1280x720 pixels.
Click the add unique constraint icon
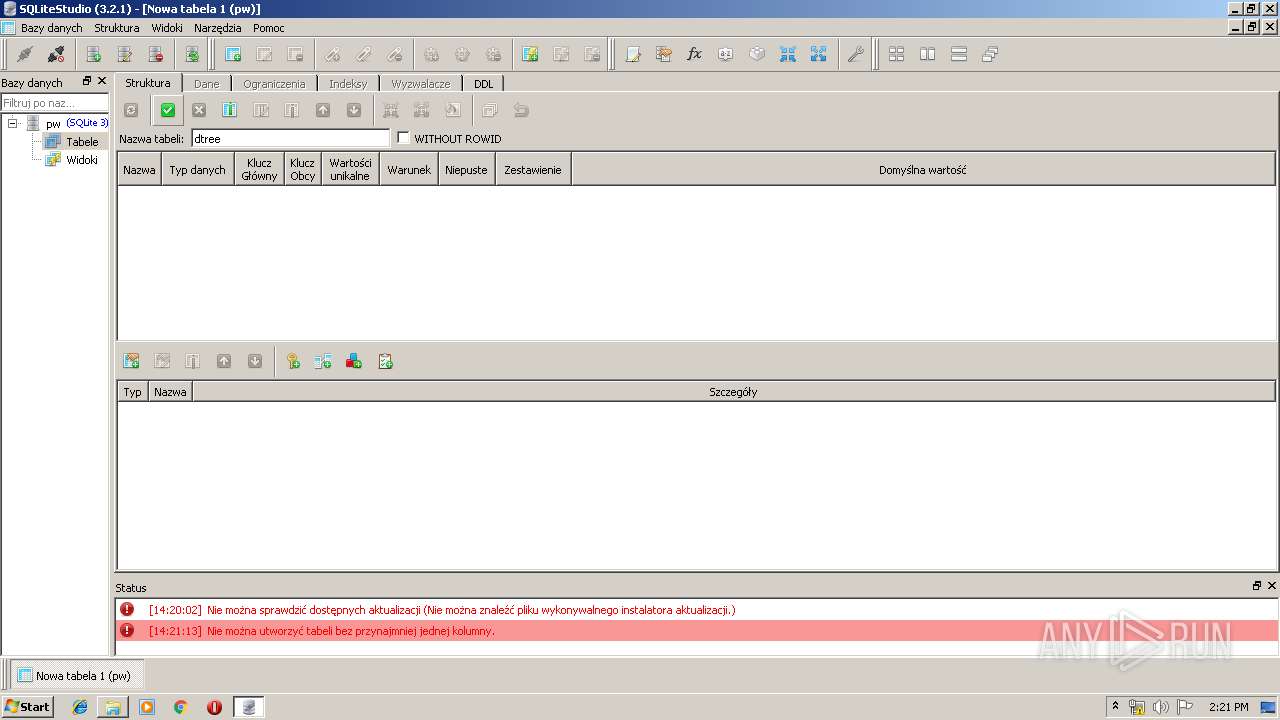(x=354, y=361)
